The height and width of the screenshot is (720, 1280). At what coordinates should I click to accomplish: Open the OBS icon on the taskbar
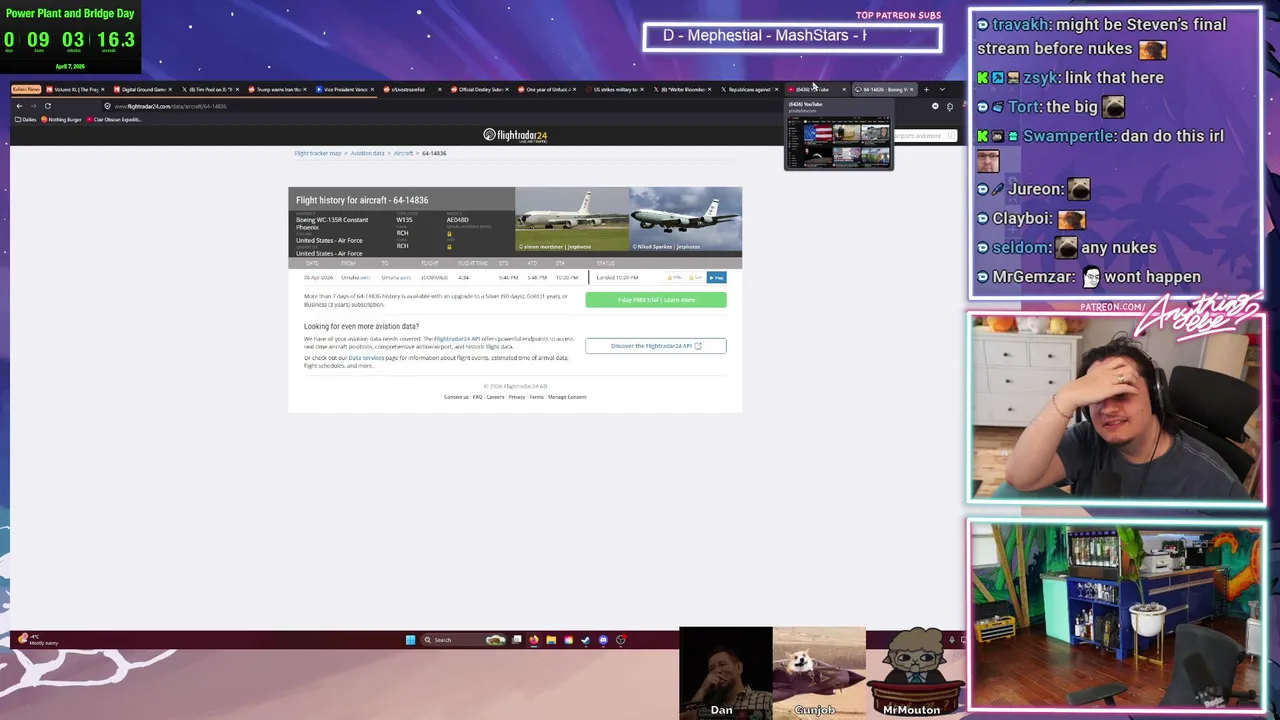pyautogui.click(x=621, y=640)
